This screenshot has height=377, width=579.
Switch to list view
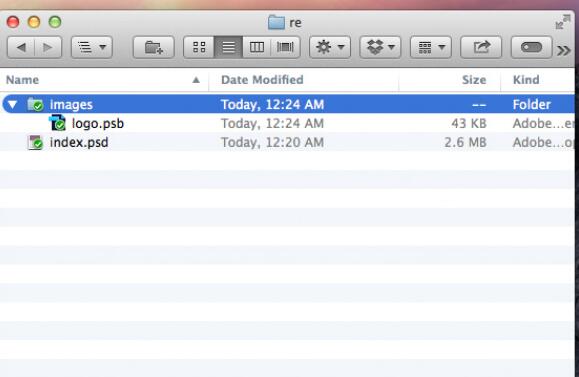228,47
